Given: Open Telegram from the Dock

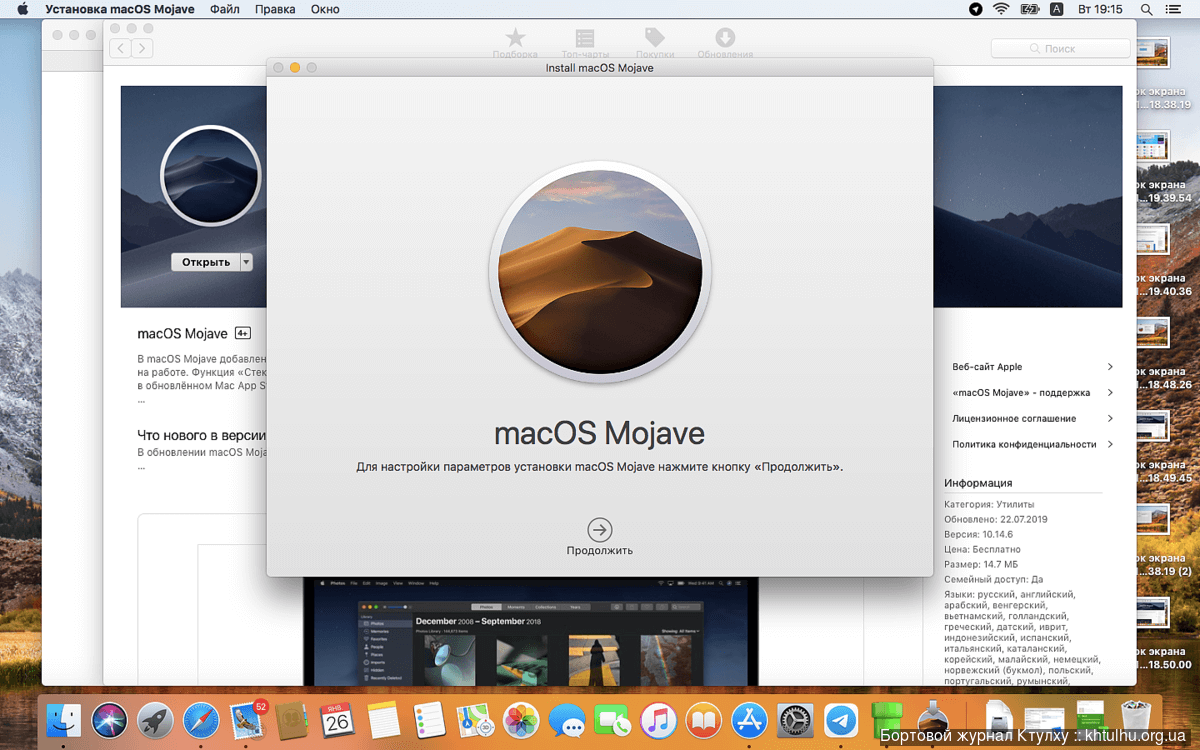Looking at the screenshot, I should click(x=841, y=719).
